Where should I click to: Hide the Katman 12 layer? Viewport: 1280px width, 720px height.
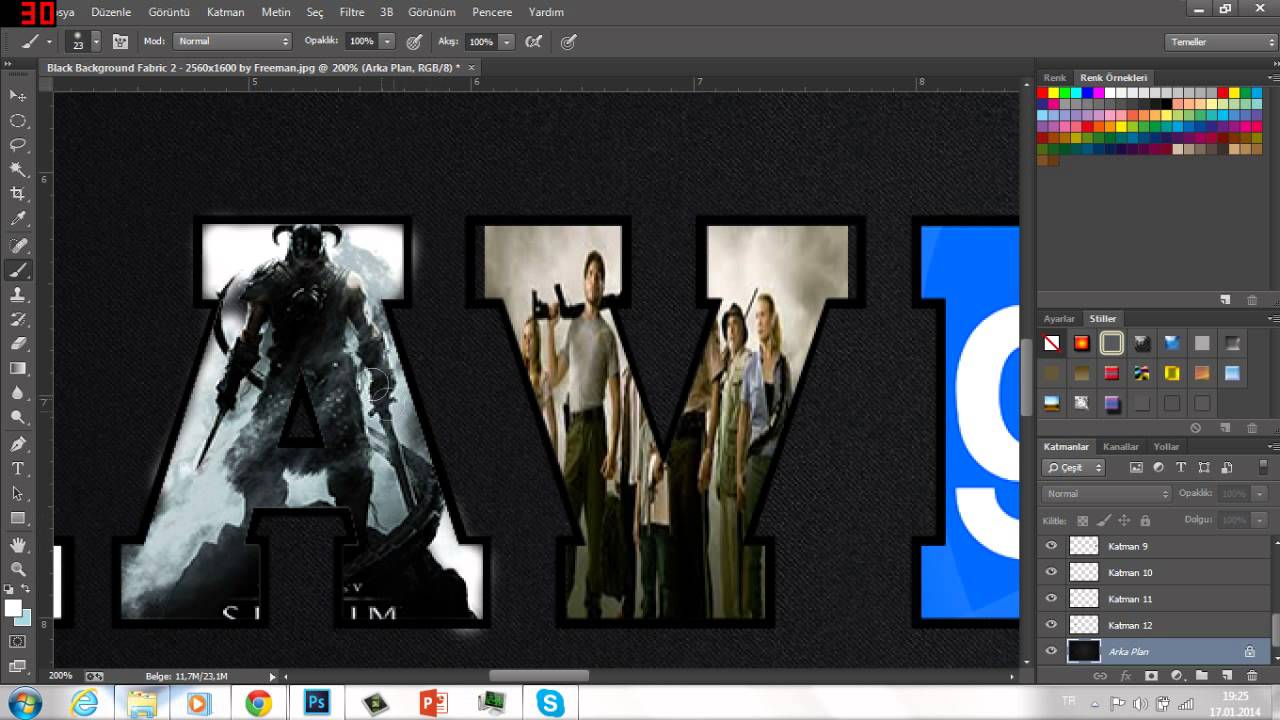pyautogui.click(x=1051, y=624)
